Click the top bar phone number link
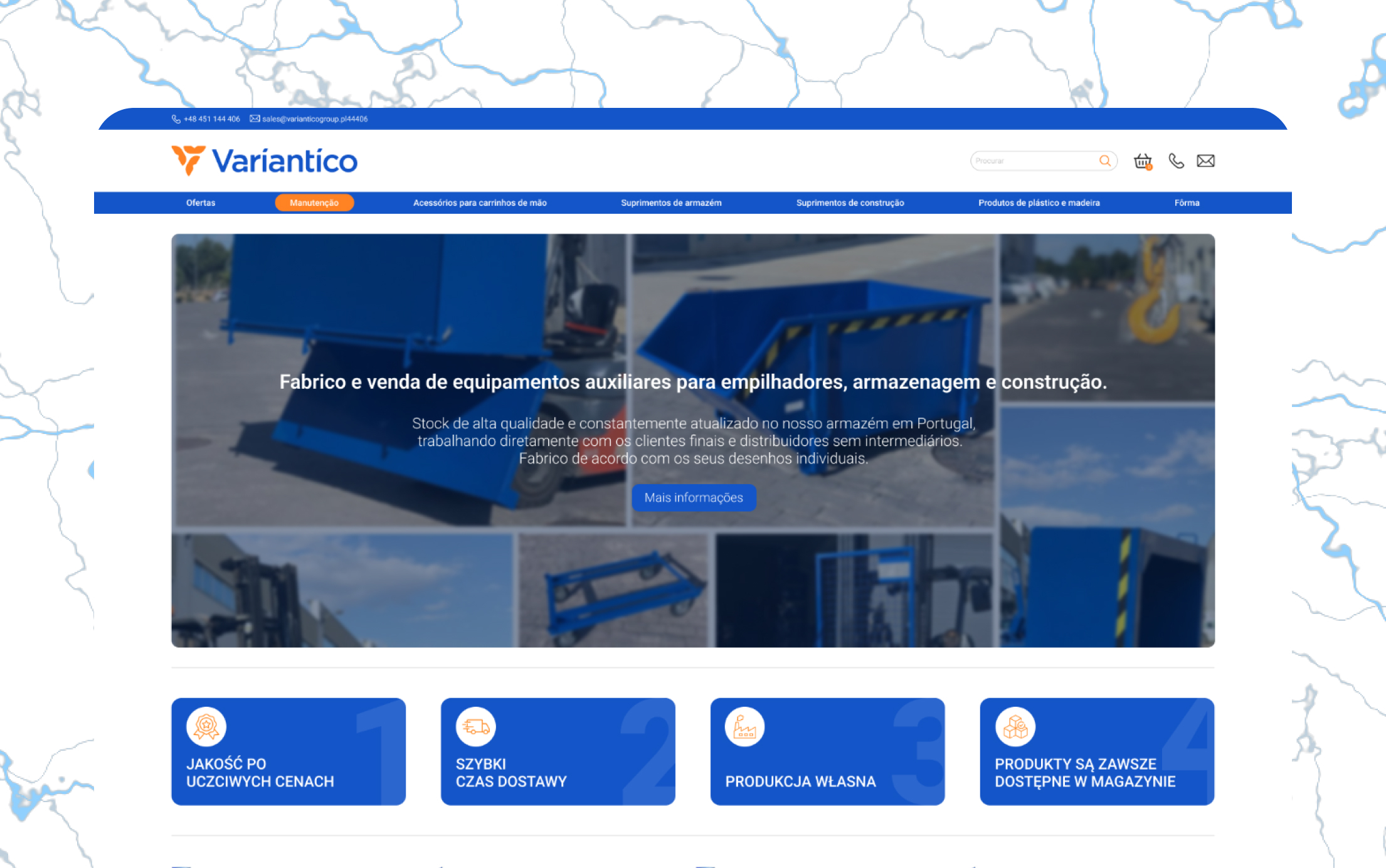This screenshot has width=1386, height=868. (211, 119)
